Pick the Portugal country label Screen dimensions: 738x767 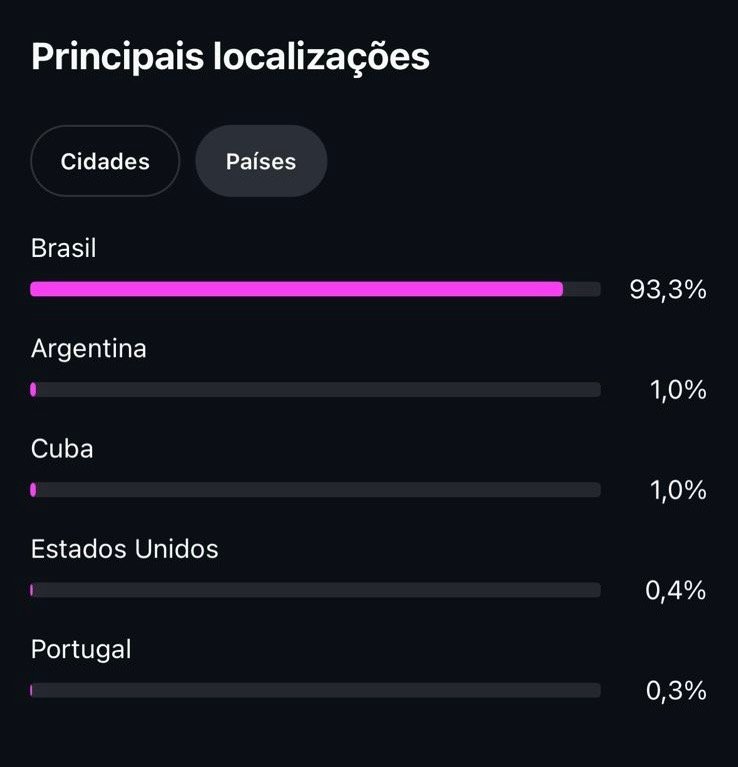[x=81, y=649]
